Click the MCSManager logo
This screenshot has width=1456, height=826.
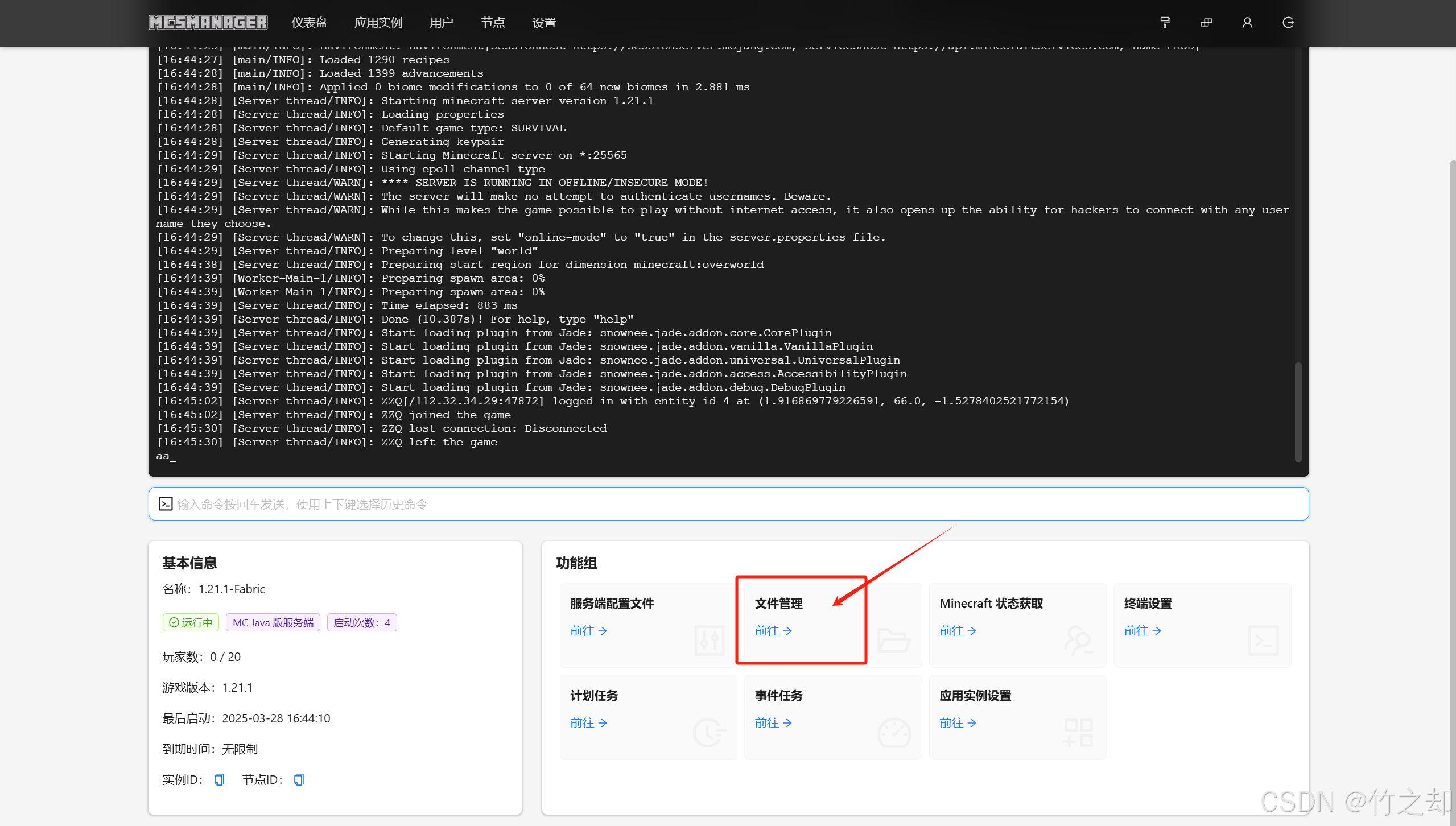click(208, 23)
